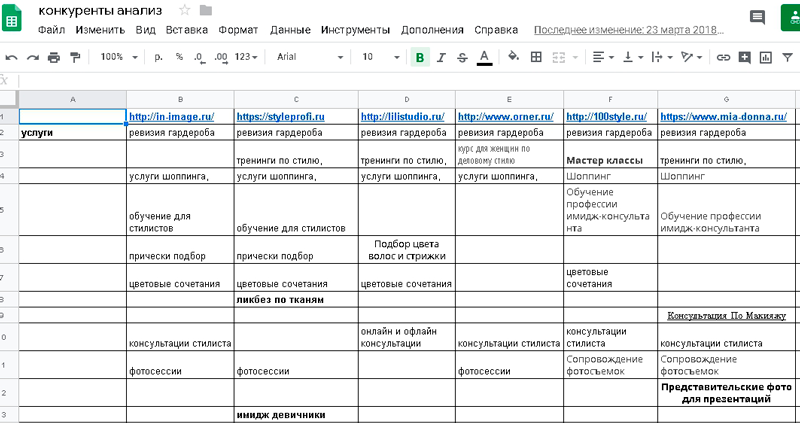Open link http://100style.ru/
This screenshot has height=423, width=800.
pos(607,117)
